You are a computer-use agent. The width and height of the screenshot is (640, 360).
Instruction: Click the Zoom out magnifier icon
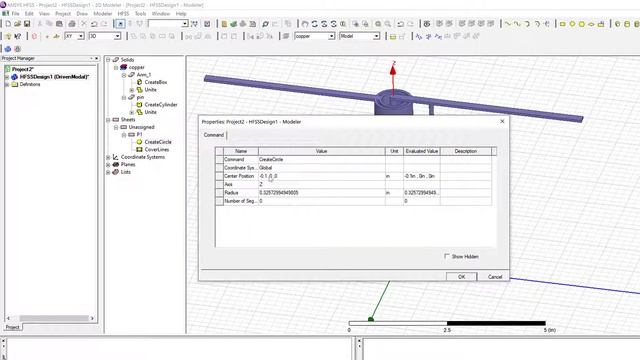tap(388, 24)
